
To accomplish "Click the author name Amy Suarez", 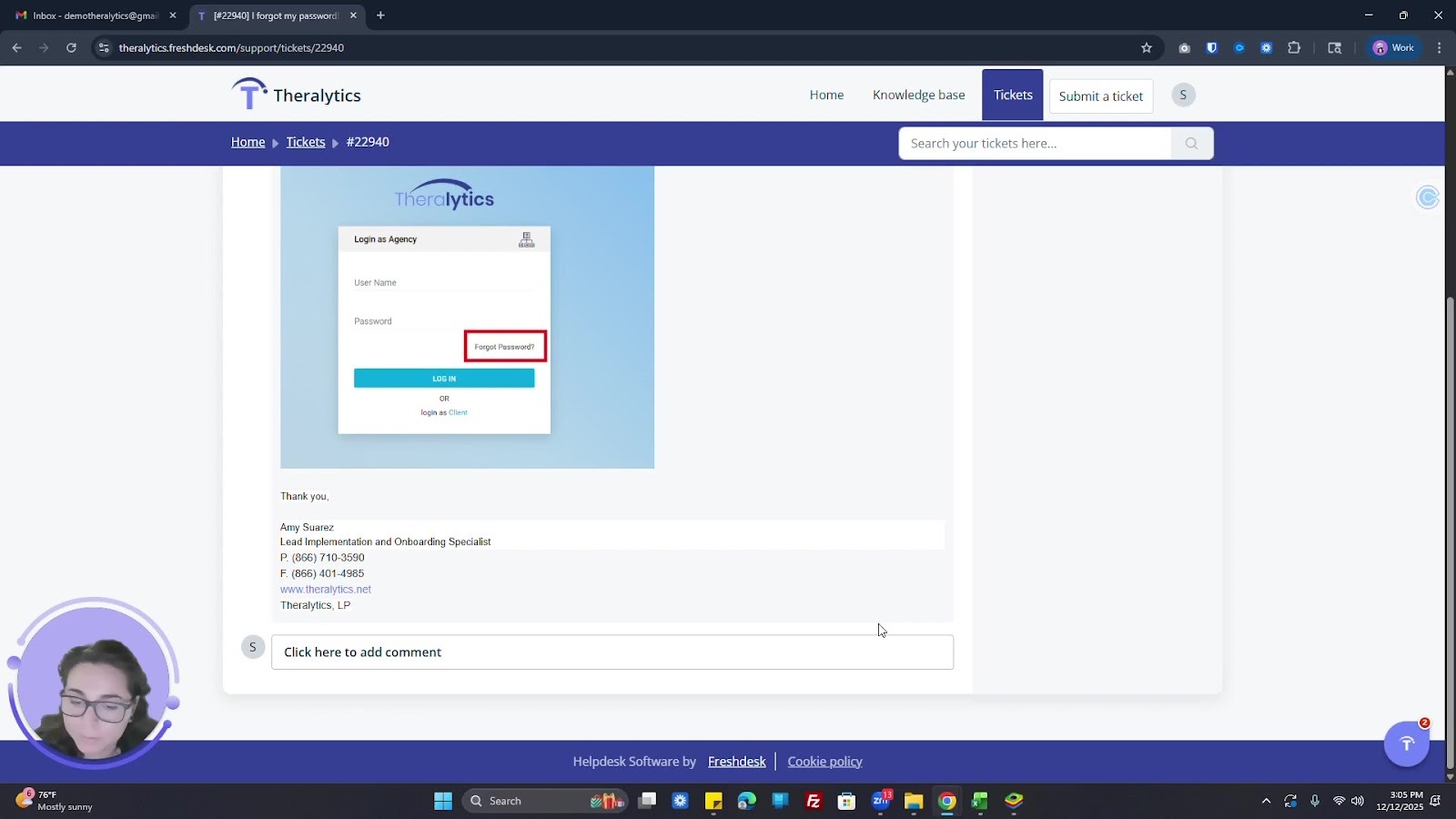I will pos(307,528).
